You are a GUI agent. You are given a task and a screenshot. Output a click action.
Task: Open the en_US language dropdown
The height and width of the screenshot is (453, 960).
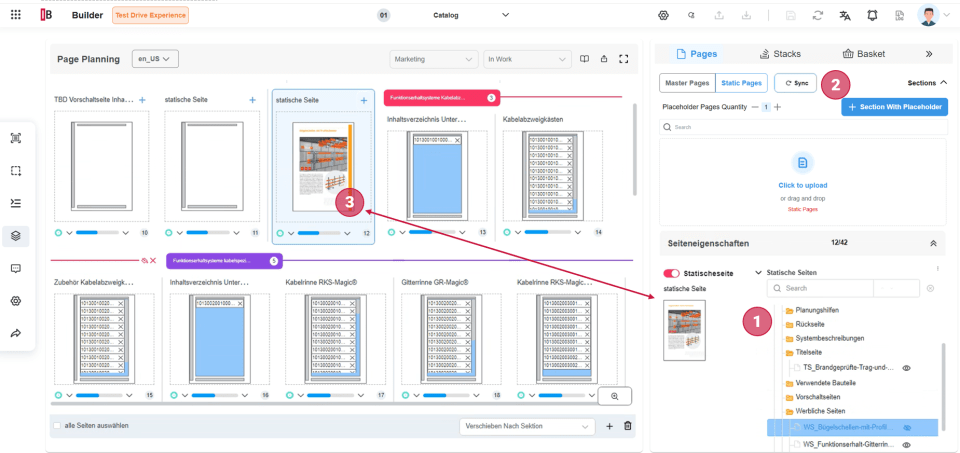coord(154,59)
